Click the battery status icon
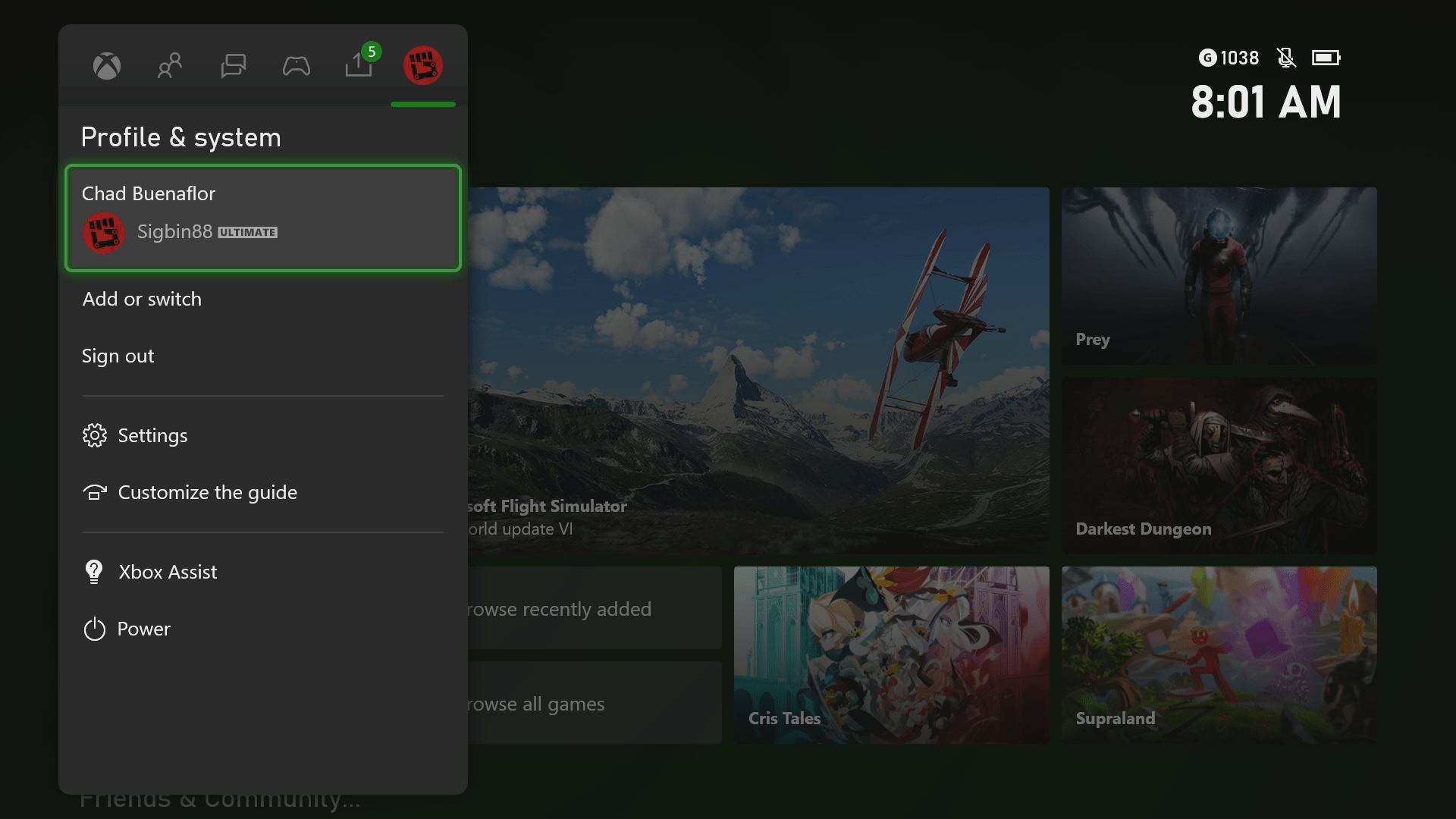1456x819 pixels. point(1326,58)
